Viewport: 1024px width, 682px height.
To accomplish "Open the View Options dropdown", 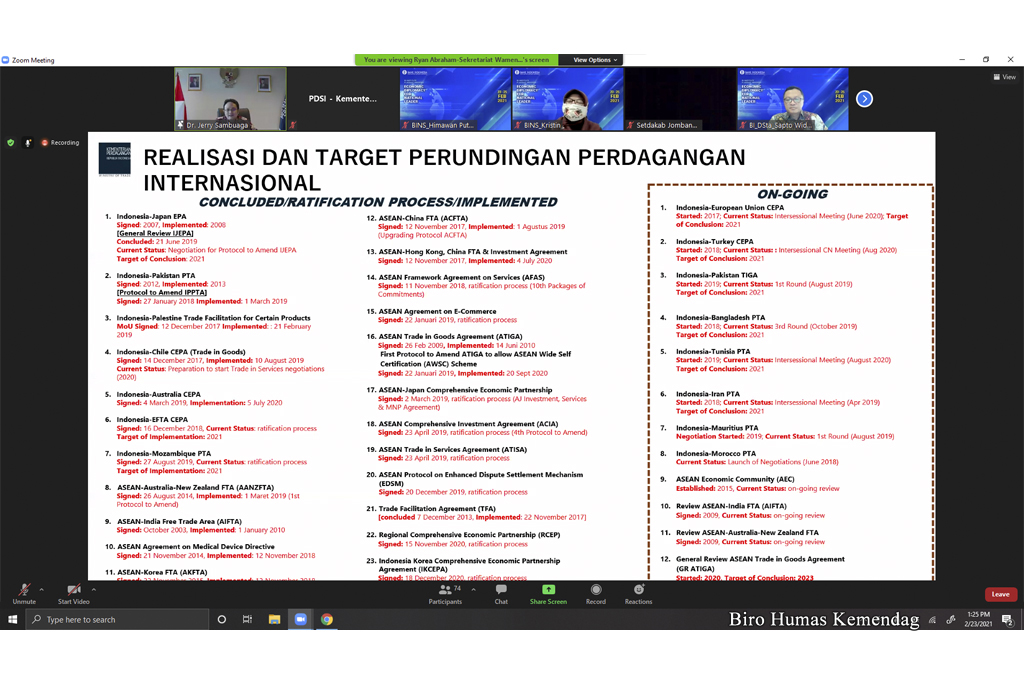I will [595, 59].
